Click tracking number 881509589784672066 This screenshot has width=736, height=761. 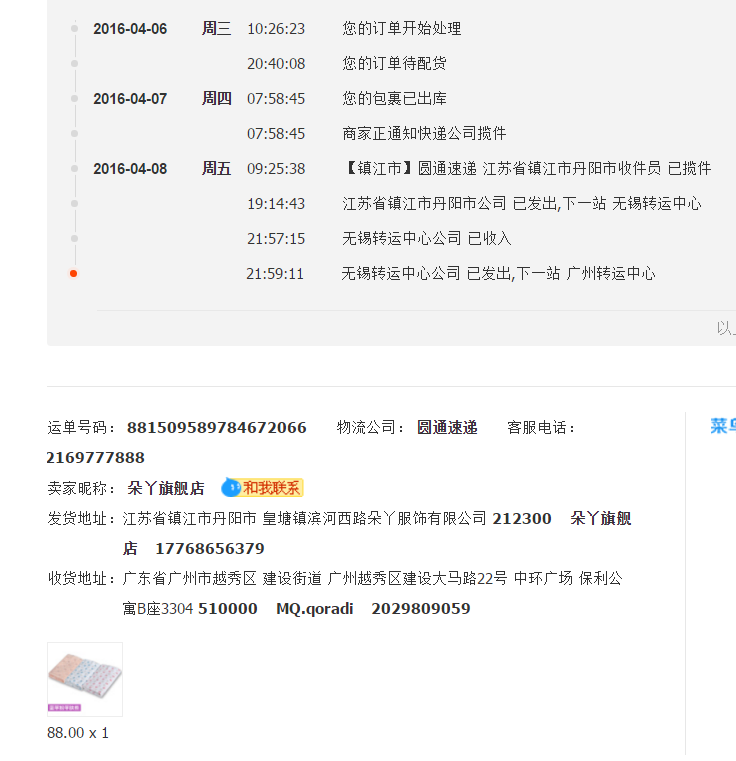click(216, 428)
